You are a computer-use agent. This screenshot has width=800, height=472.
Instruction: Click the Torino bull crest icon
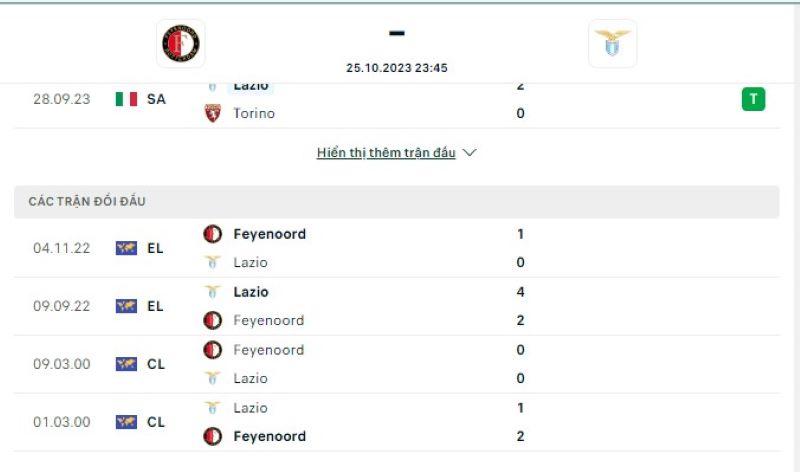pyautogui.click(x=213, y=113)
